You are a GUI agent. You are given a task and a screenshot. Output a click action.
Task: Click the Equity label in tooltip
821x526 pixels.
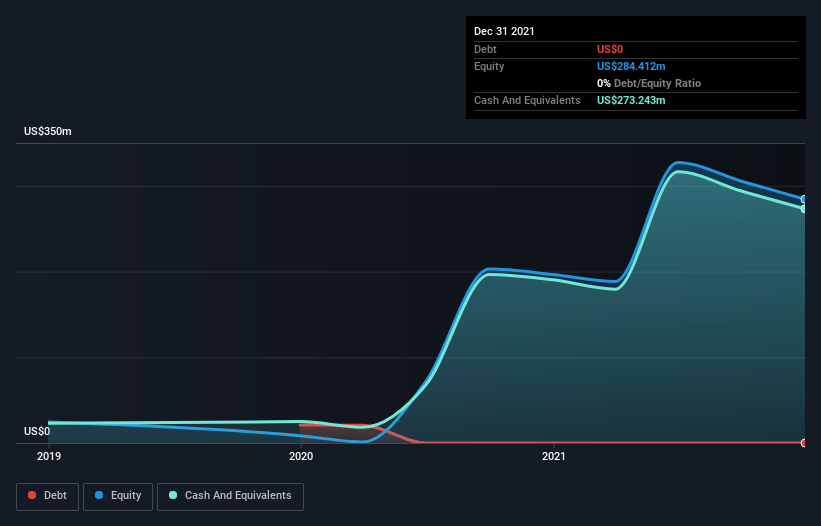tap(489, 66)
